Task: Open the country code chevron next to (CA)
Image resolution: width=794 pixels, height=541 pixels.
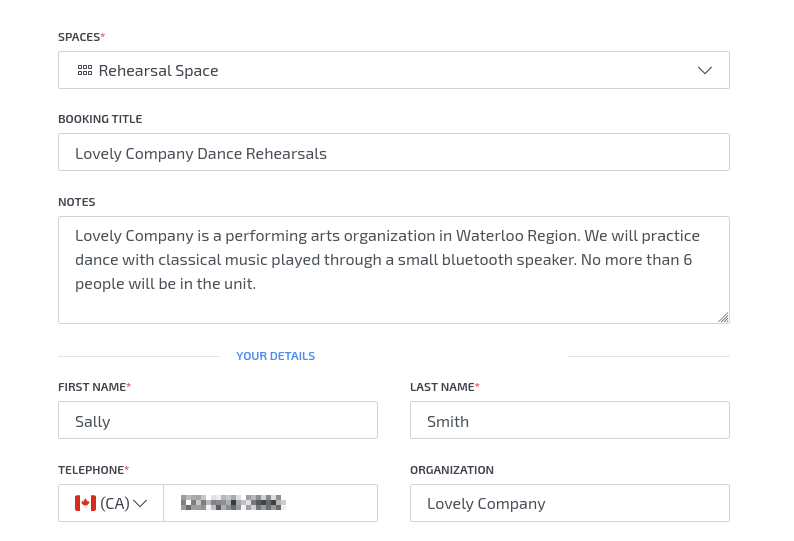Action: (x=141, y=503)
